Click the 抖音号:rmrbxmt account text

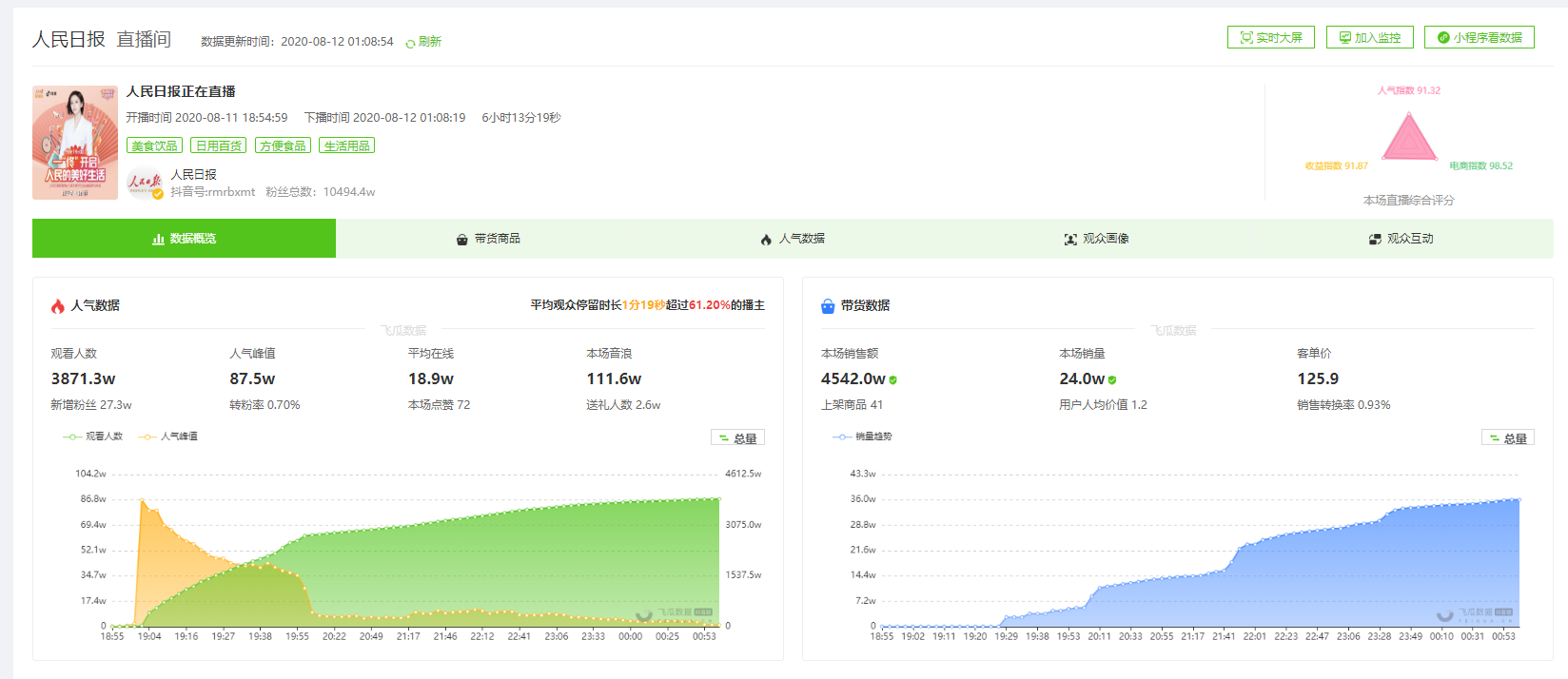(x=213, y=192)
